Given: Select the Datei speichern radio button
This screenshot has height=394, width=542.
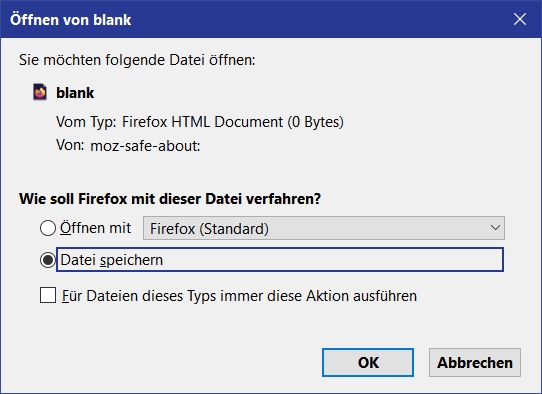Looking at the screenshot, I should coord(48,260).
